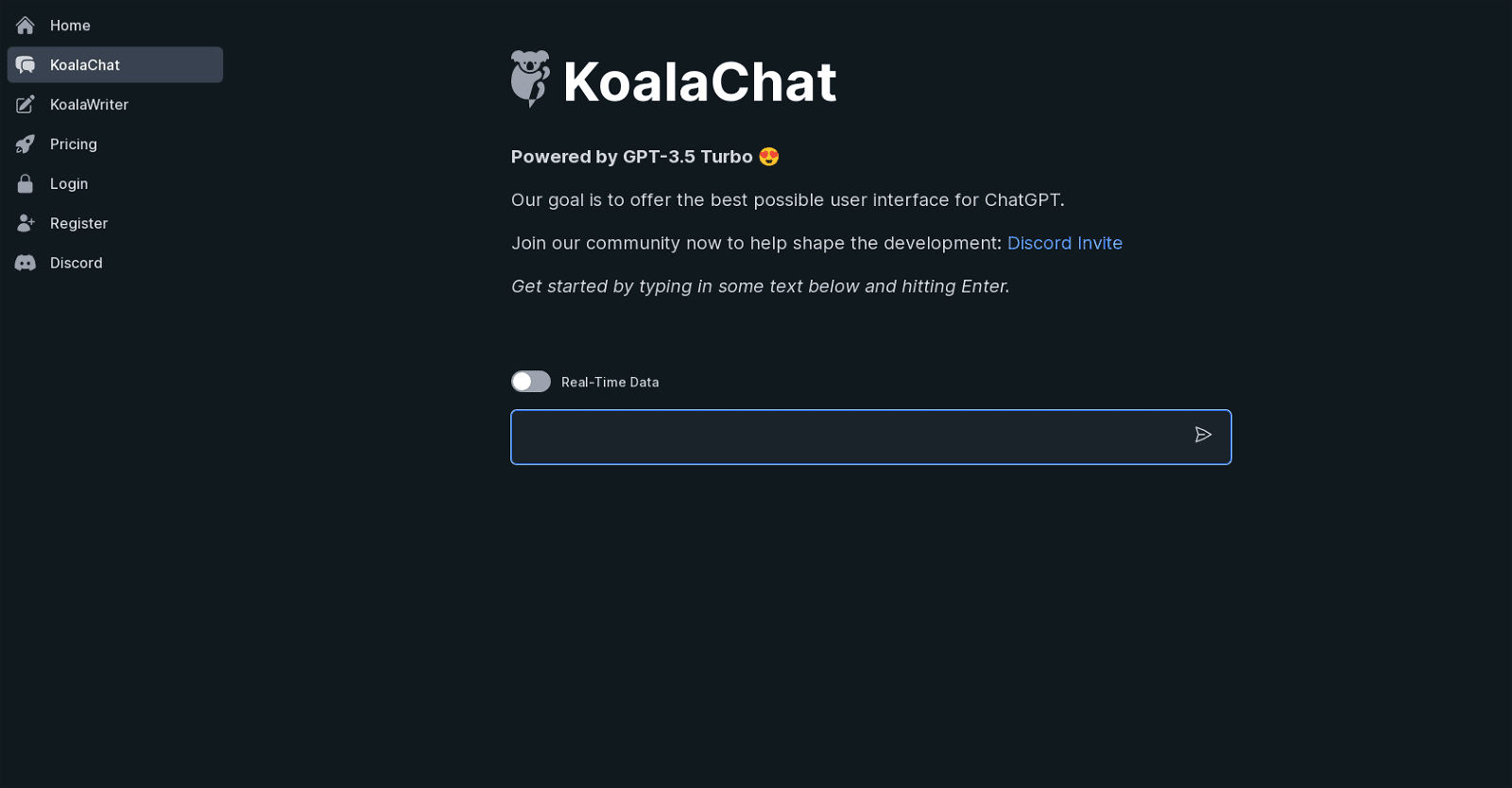The height and width of the screenshot is (788, 1512).
Task: Open Pricing via the rocket icon
Action: coord(25,144)
